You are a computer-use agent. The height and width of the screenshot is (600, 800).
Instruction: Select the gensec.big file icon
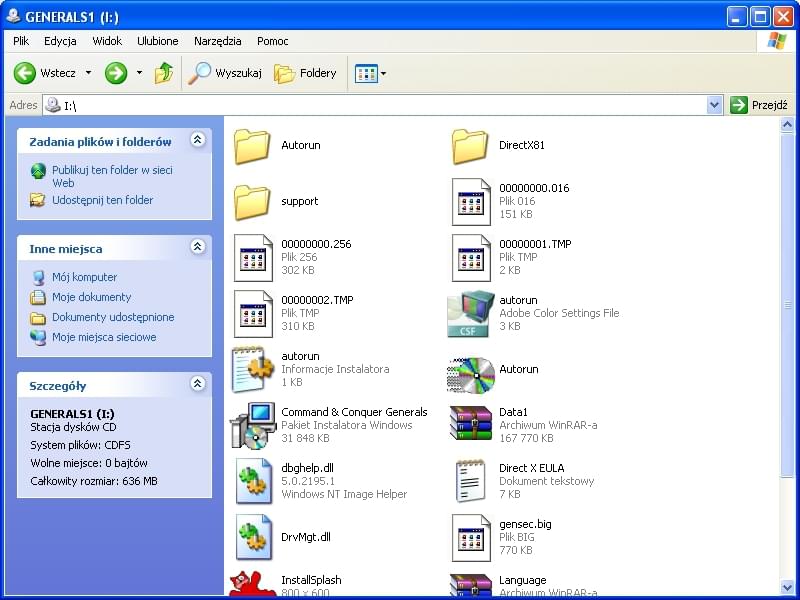471,538
